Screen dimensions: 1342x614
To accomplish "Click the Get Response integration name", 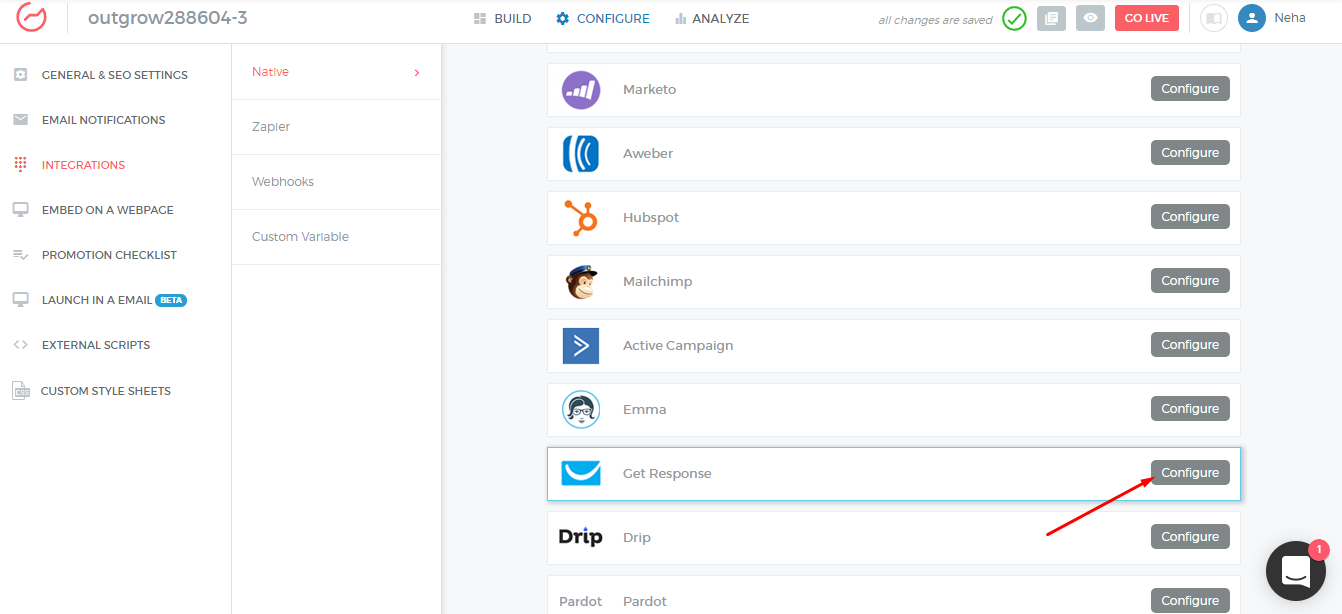I will coord(667,474).
